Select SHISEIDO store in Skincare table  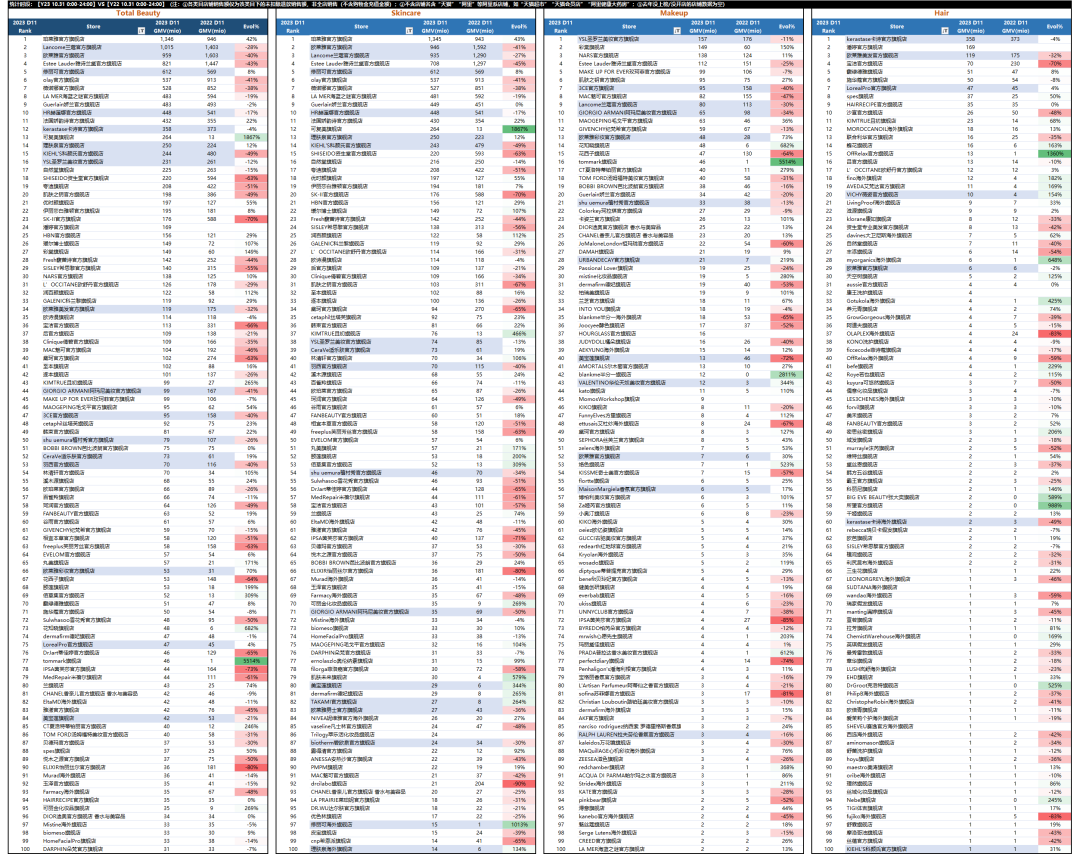click(344, 154)
